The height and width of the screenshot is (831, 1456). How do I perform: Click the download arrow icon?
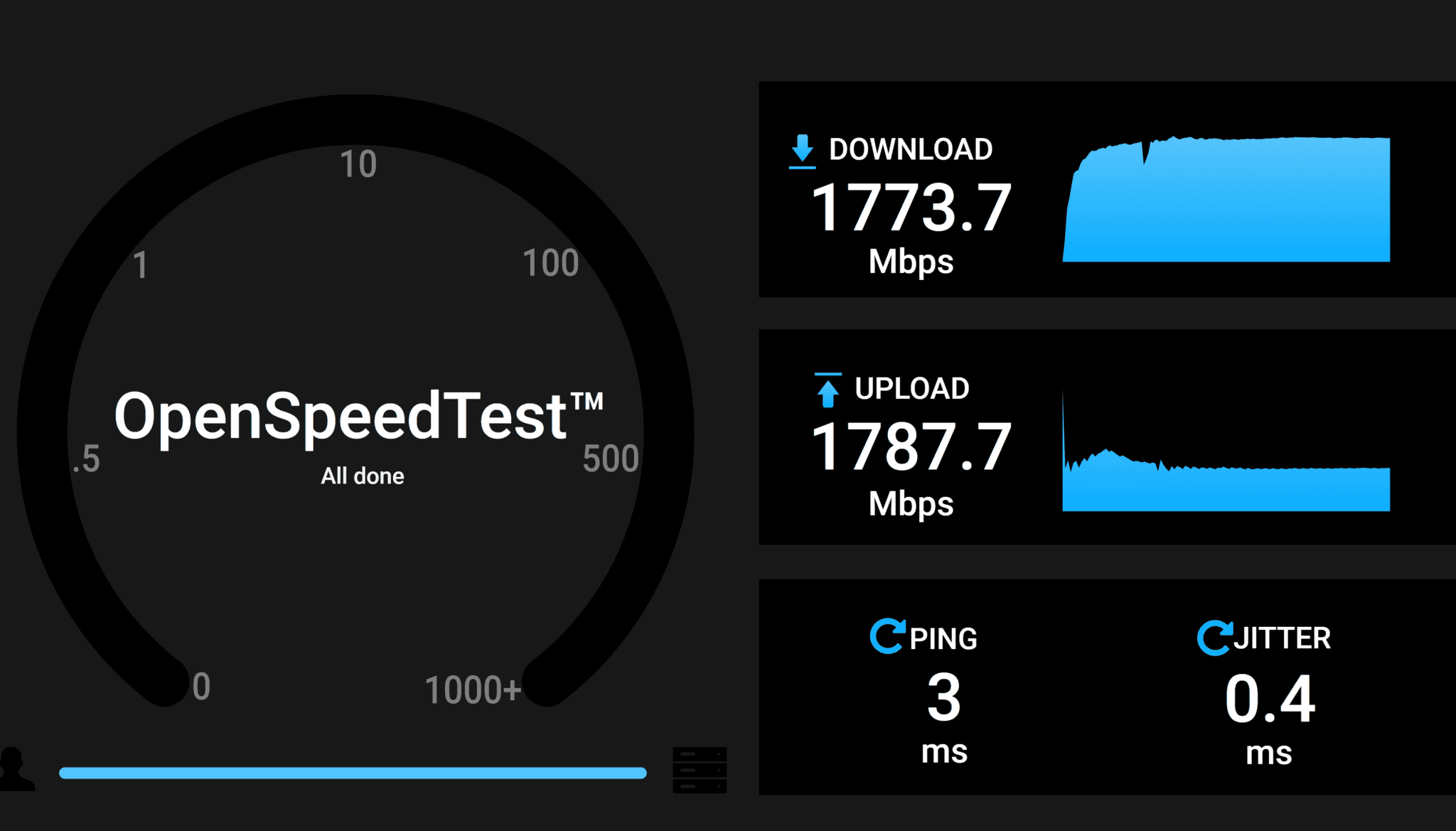tap(802, 151)
